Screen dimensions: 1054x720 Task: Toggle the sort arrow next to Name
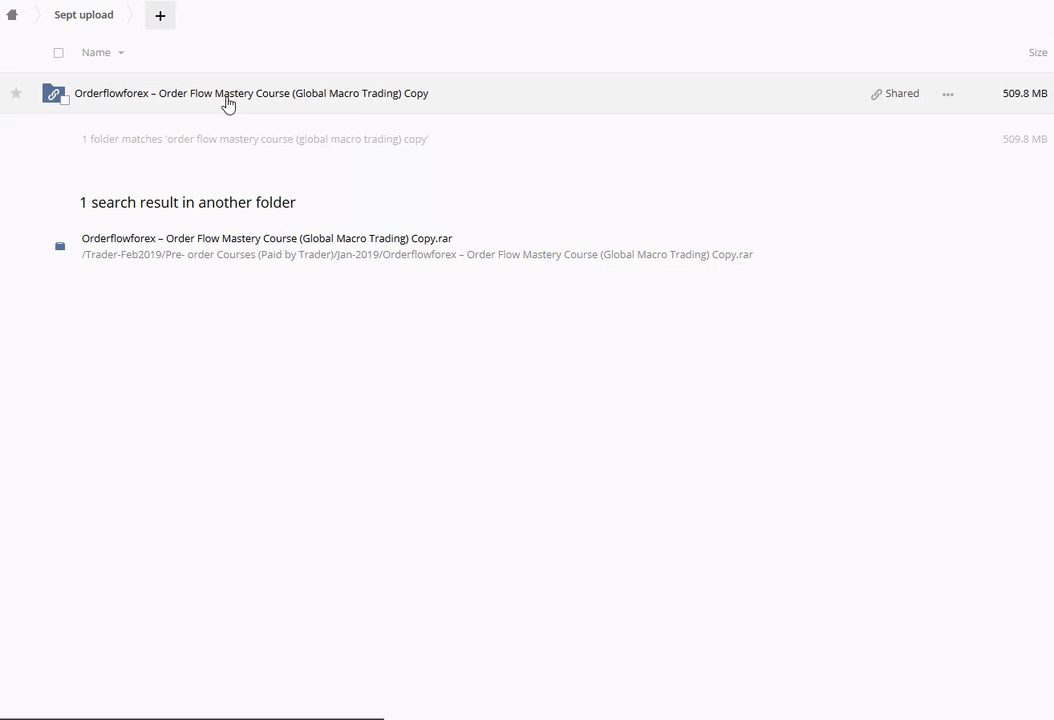pyautogui.click(x=121, y=53)
